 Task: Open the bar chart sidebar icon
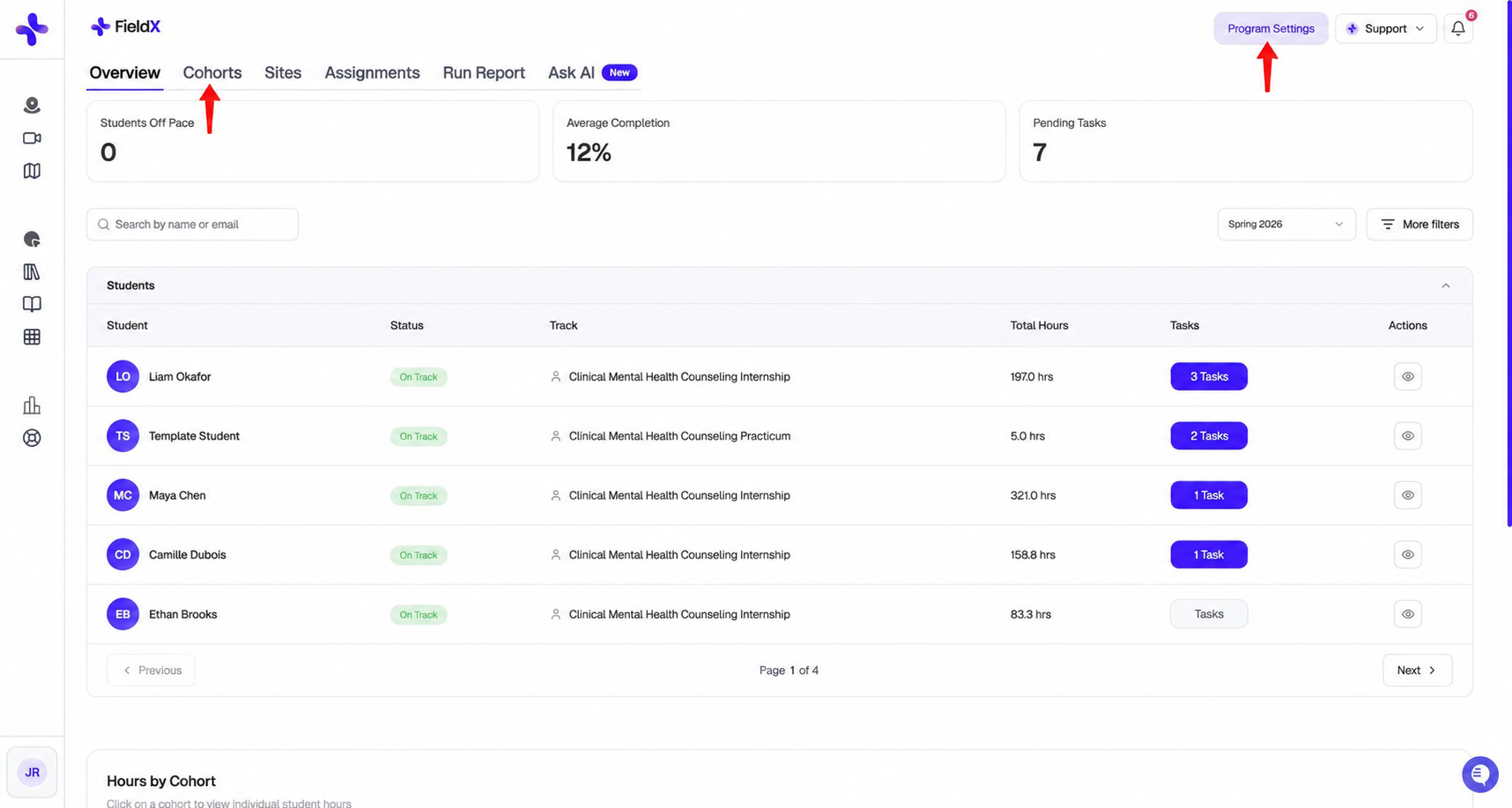[x=32, y=405]
